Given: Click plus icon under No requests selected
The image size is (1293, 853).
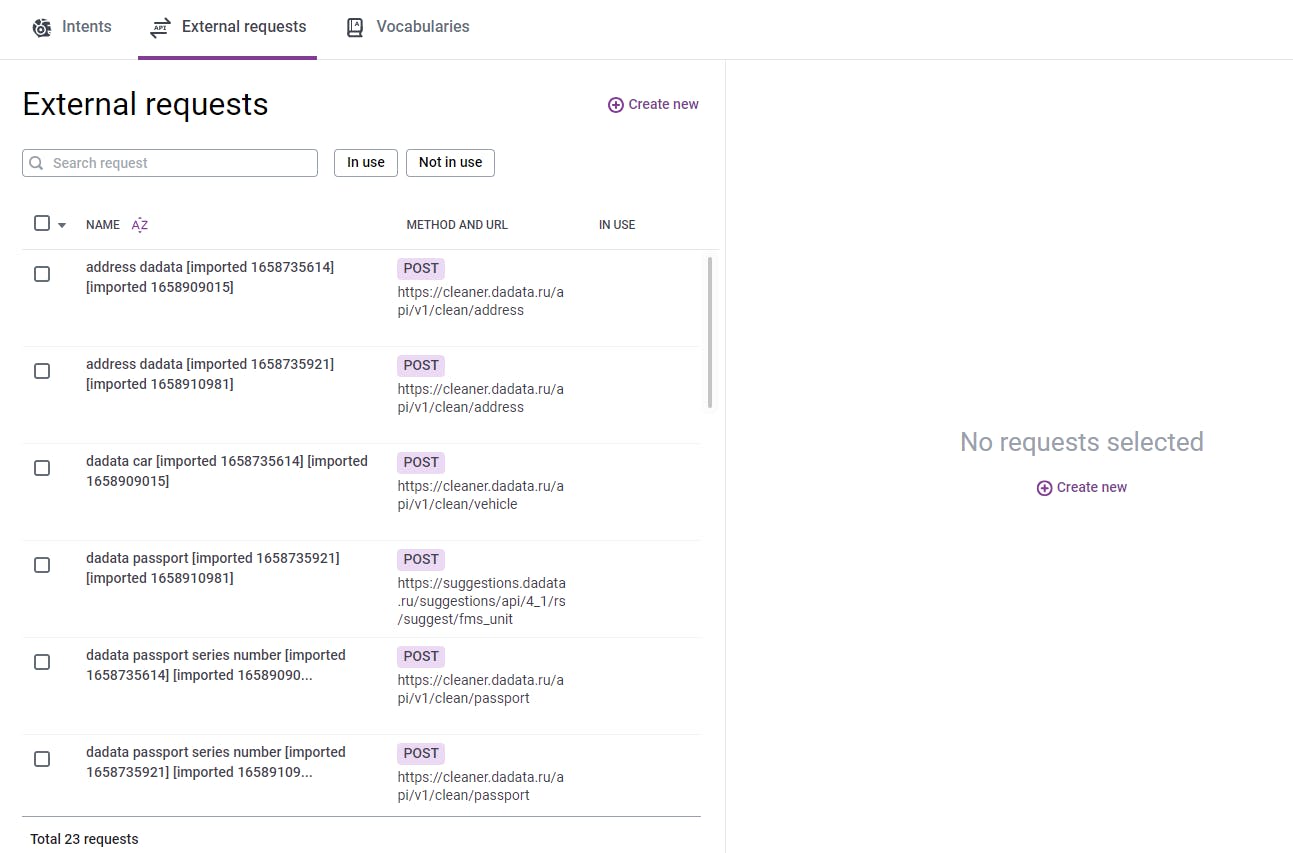Looking at the screenshot, I should [1044, 488].
